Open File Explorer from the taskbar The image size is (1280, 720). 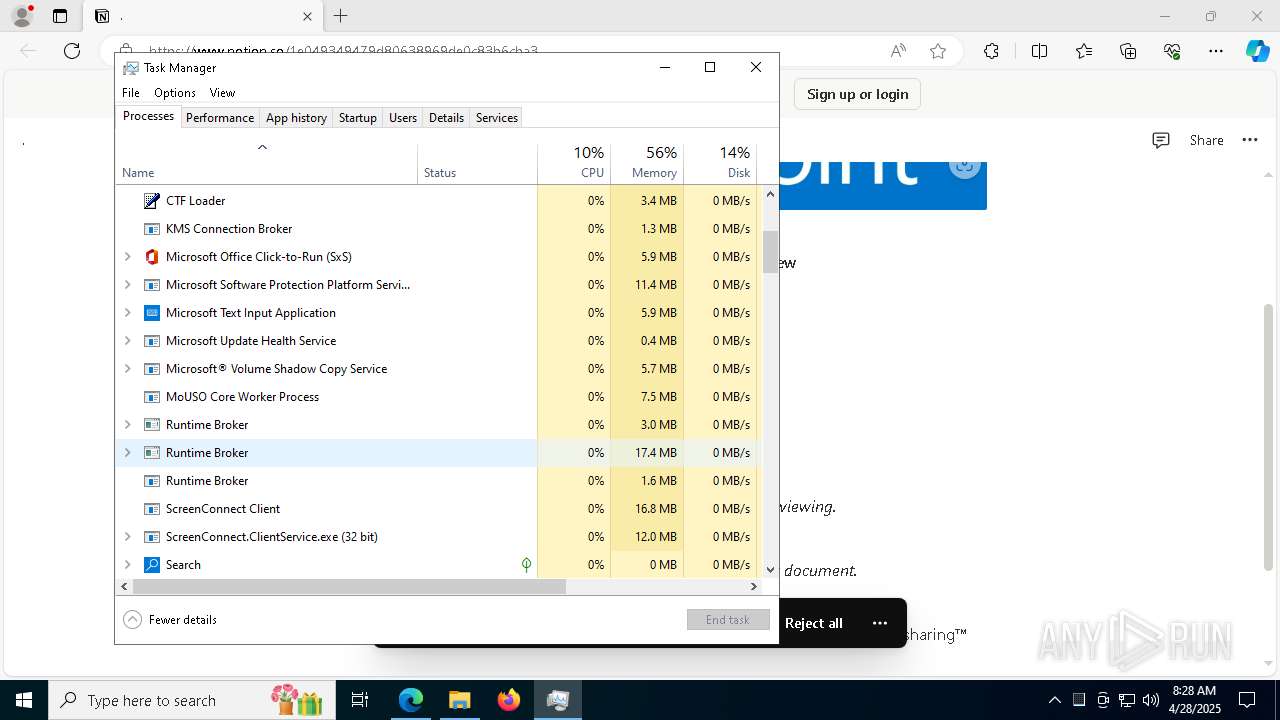tap(459, 700)
